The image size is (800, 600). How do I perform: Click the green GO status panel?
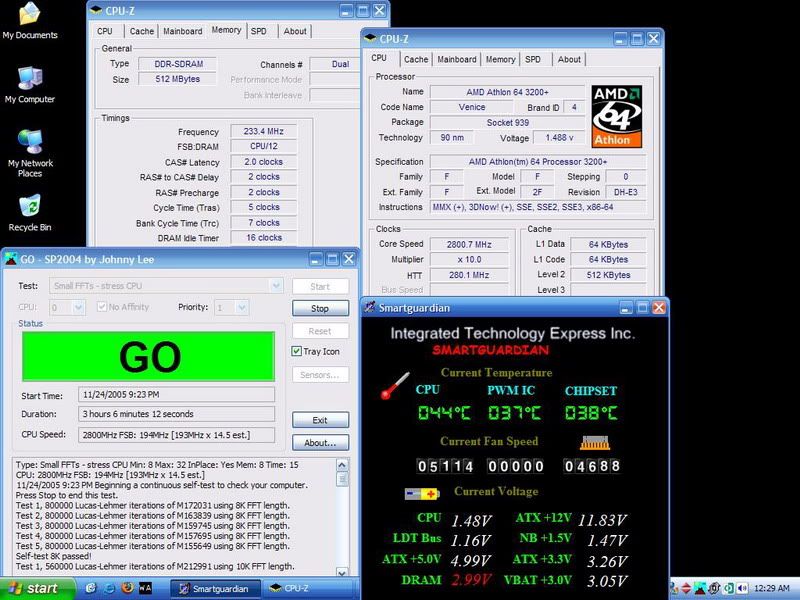tap(148, 356)
